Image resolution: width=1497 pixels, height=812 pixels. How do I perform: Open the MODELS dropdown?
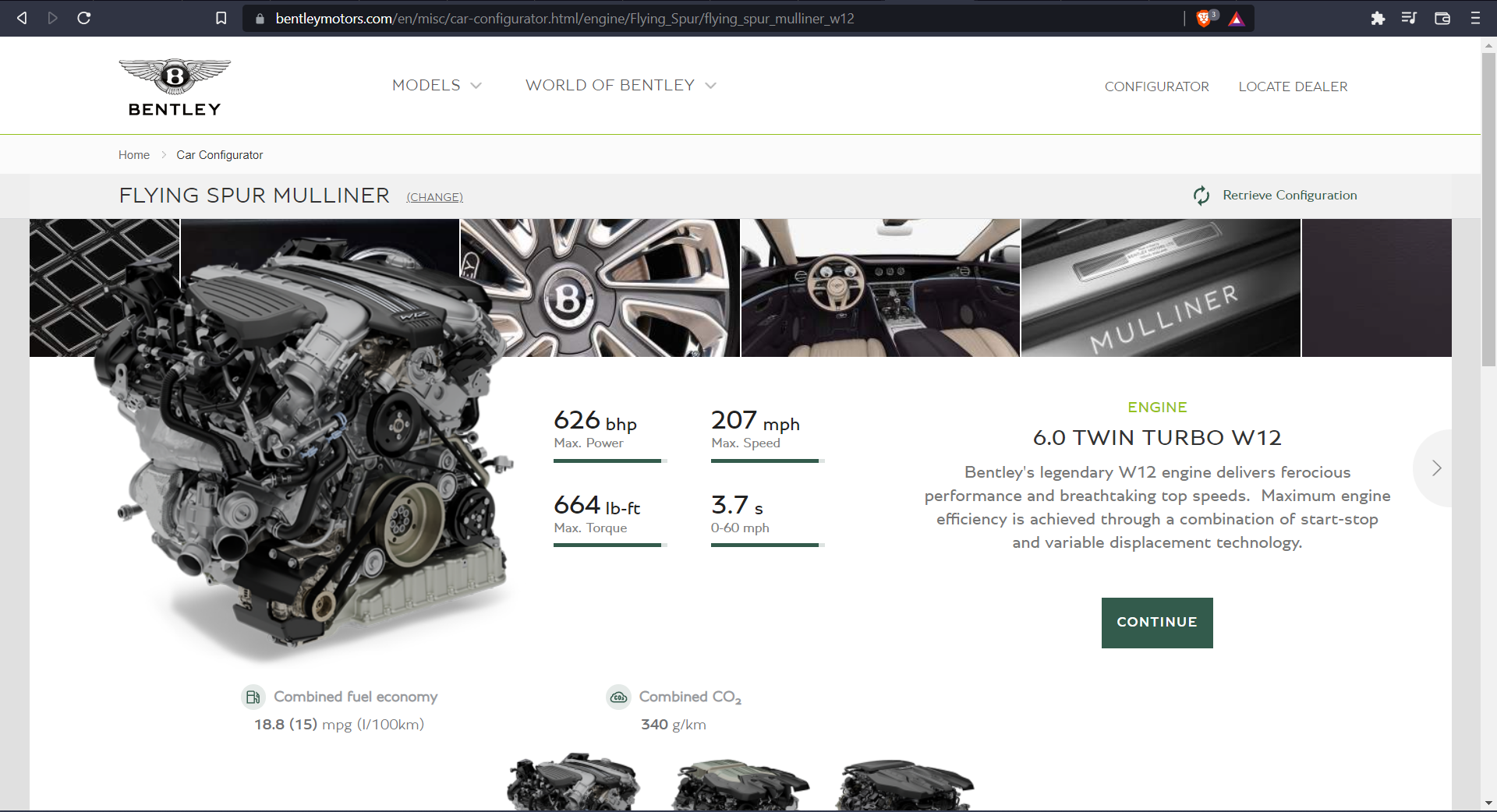click(x=436, y=86)
